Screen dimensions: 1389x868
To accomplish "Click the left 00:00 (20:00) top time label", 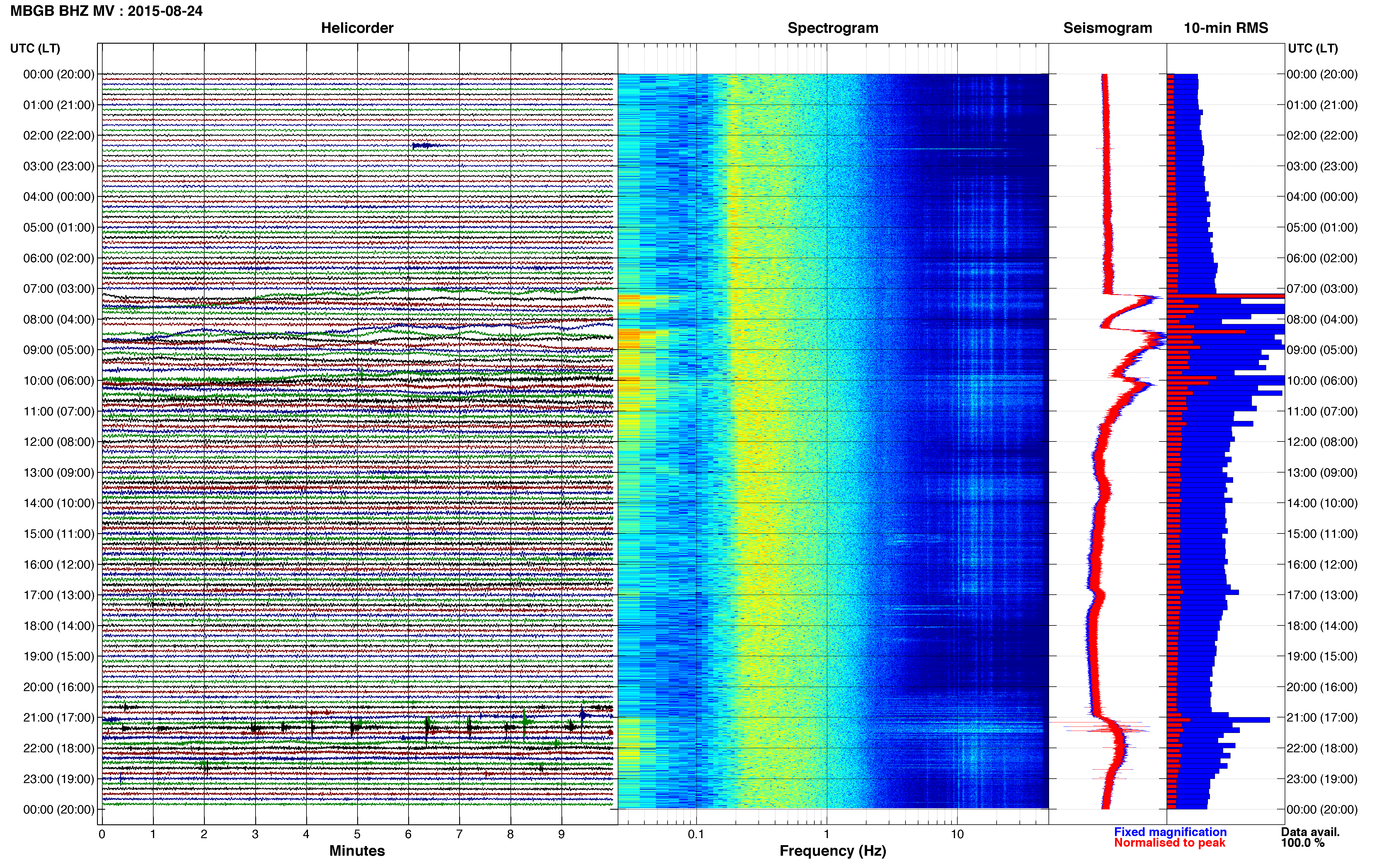I will click(x=59, y=74).
